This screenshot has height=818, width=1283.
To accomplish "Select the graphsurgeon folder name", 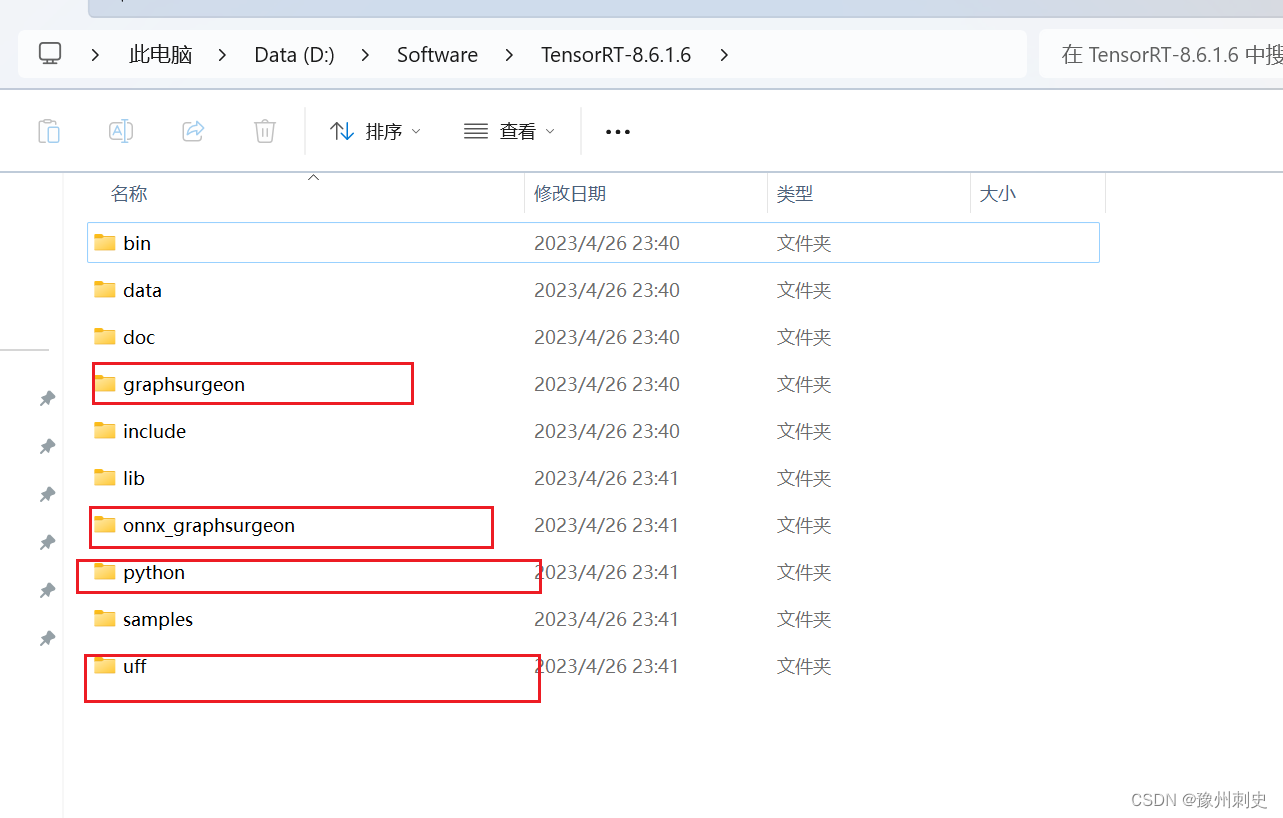I will tap(184, 384).
